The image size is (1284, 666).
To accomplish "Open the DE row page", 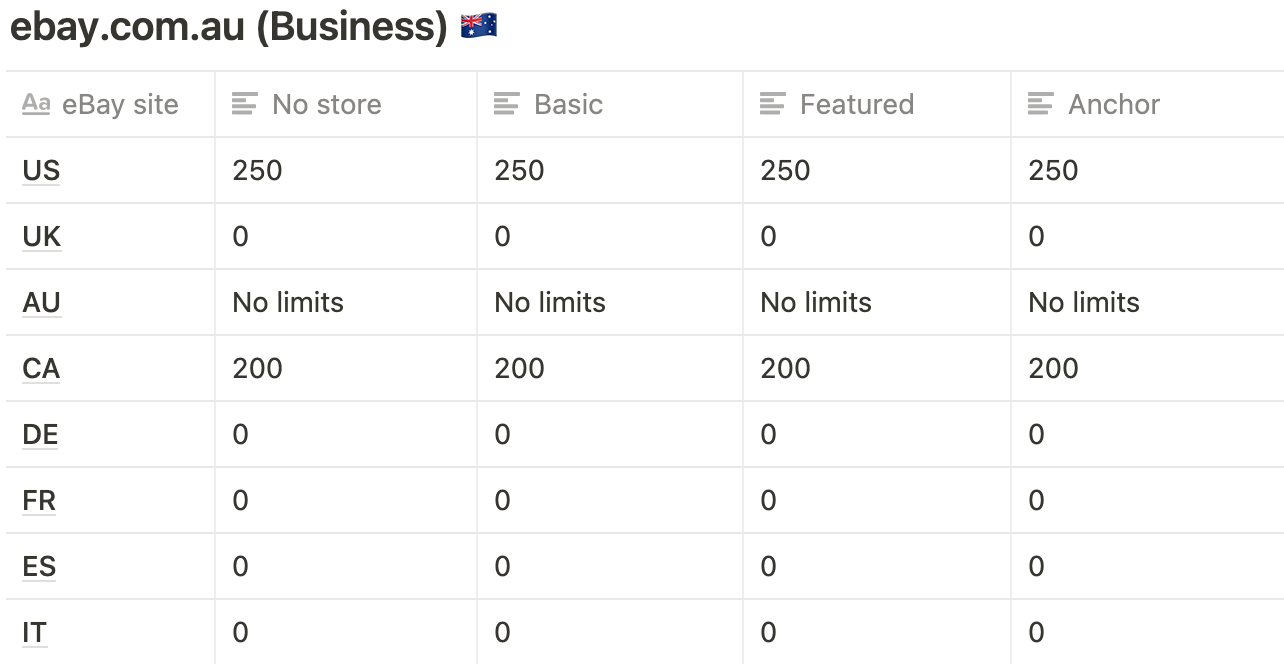I will (40, 435).
